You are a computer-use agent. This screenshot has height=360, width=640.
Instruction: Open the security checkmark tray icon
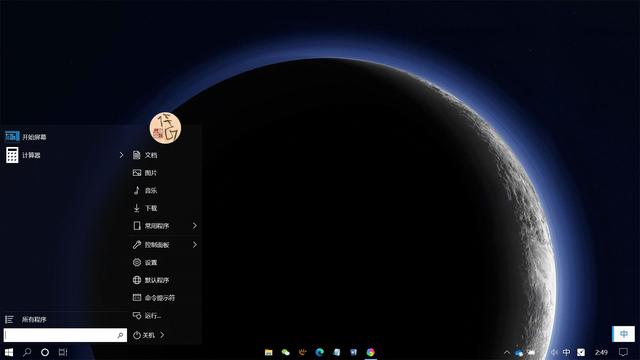point(581,352)
